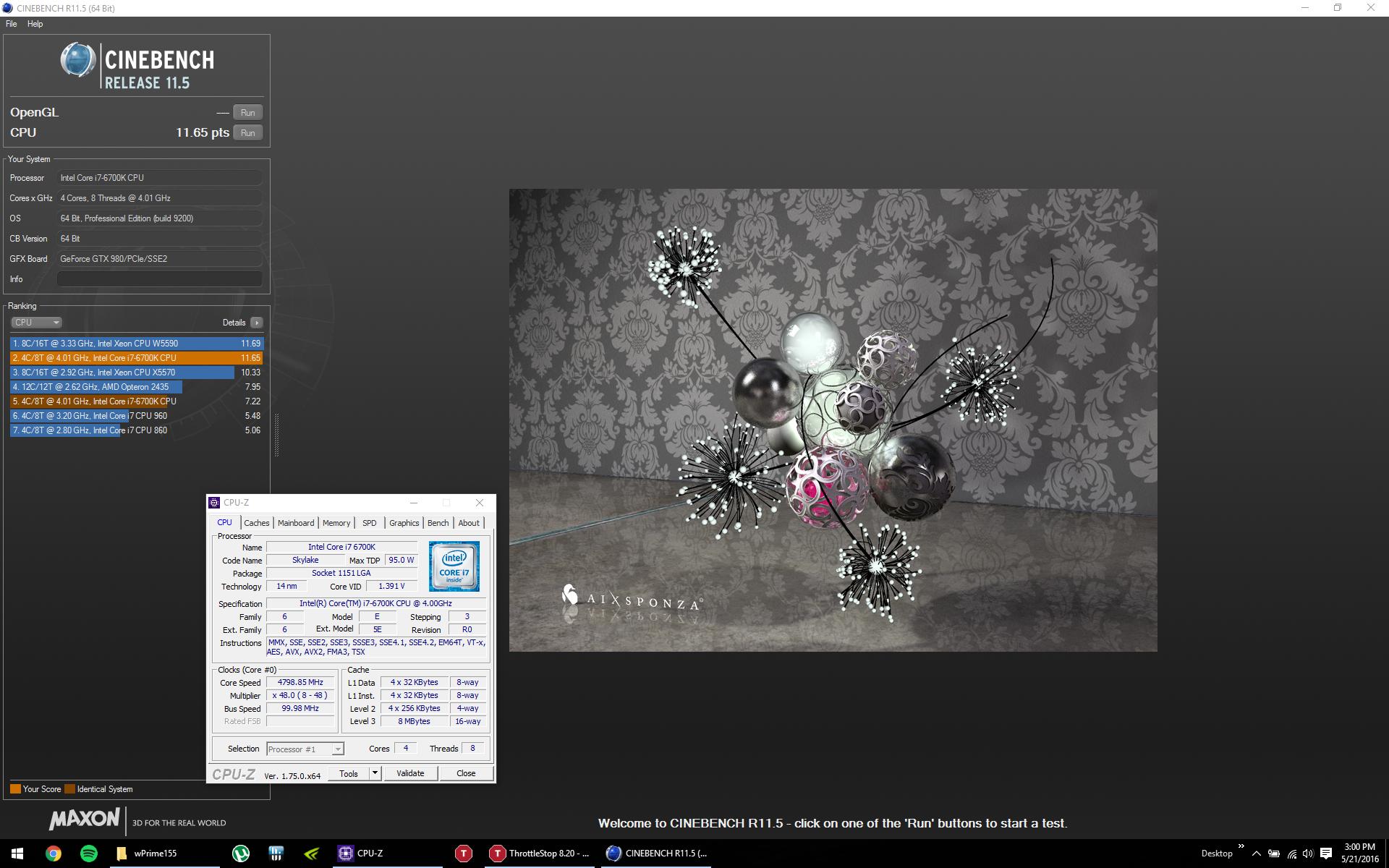Screen dimensions: 1389x868
Task: Open the Windows Start menu
Action: tap(17, 854)
